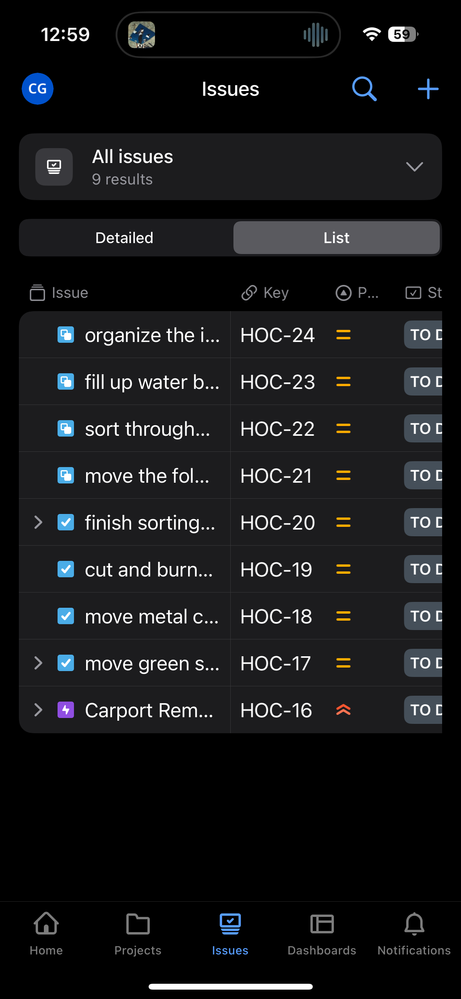Expand the All issues filter dropdown

[x=415, y=167]
